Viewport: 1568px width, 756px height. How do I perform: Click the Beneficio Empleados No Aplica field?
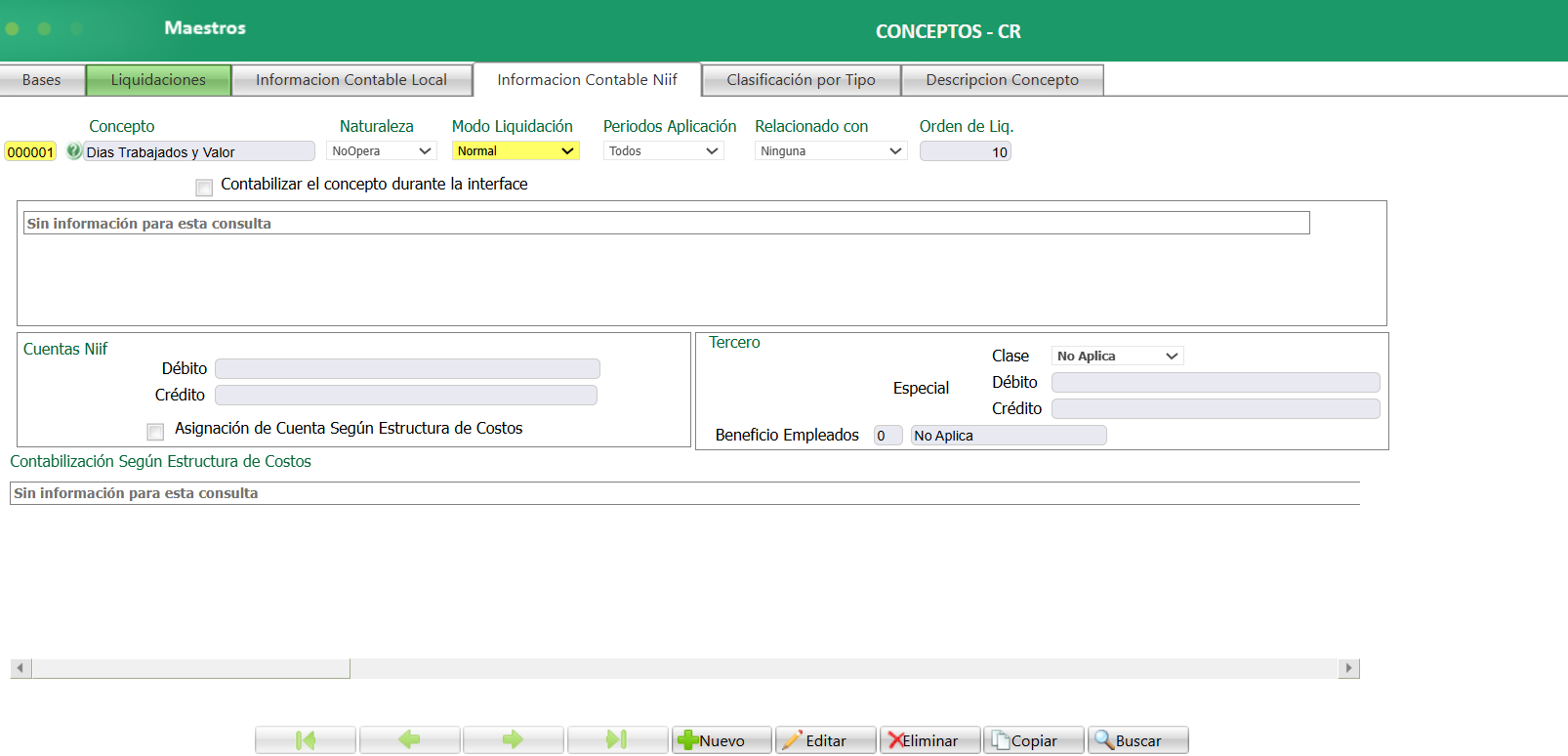coord(1009,436)
